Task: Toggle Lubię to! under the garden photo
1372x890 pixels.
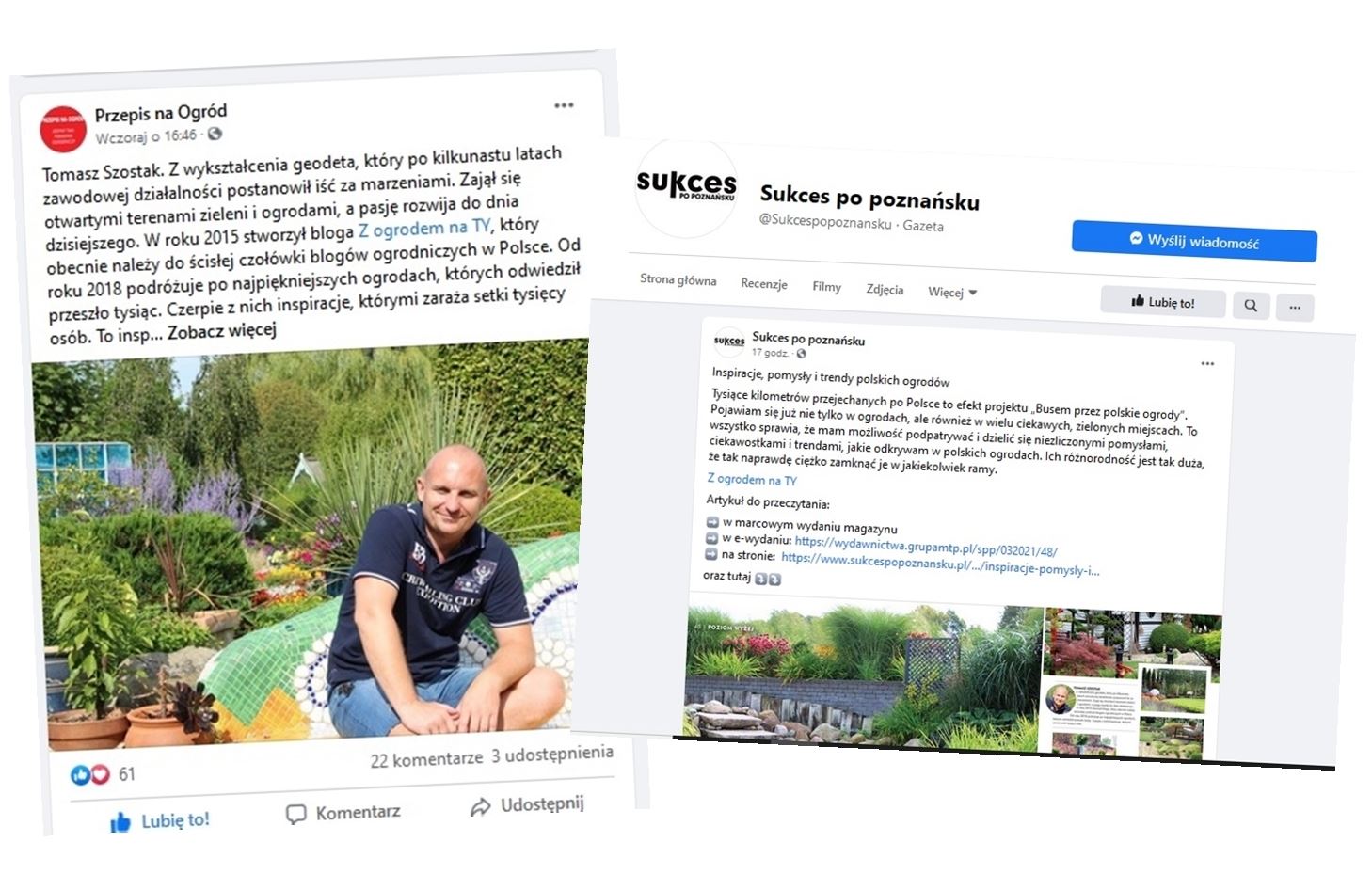Action: pyautogui.click(x=160, y=821)
